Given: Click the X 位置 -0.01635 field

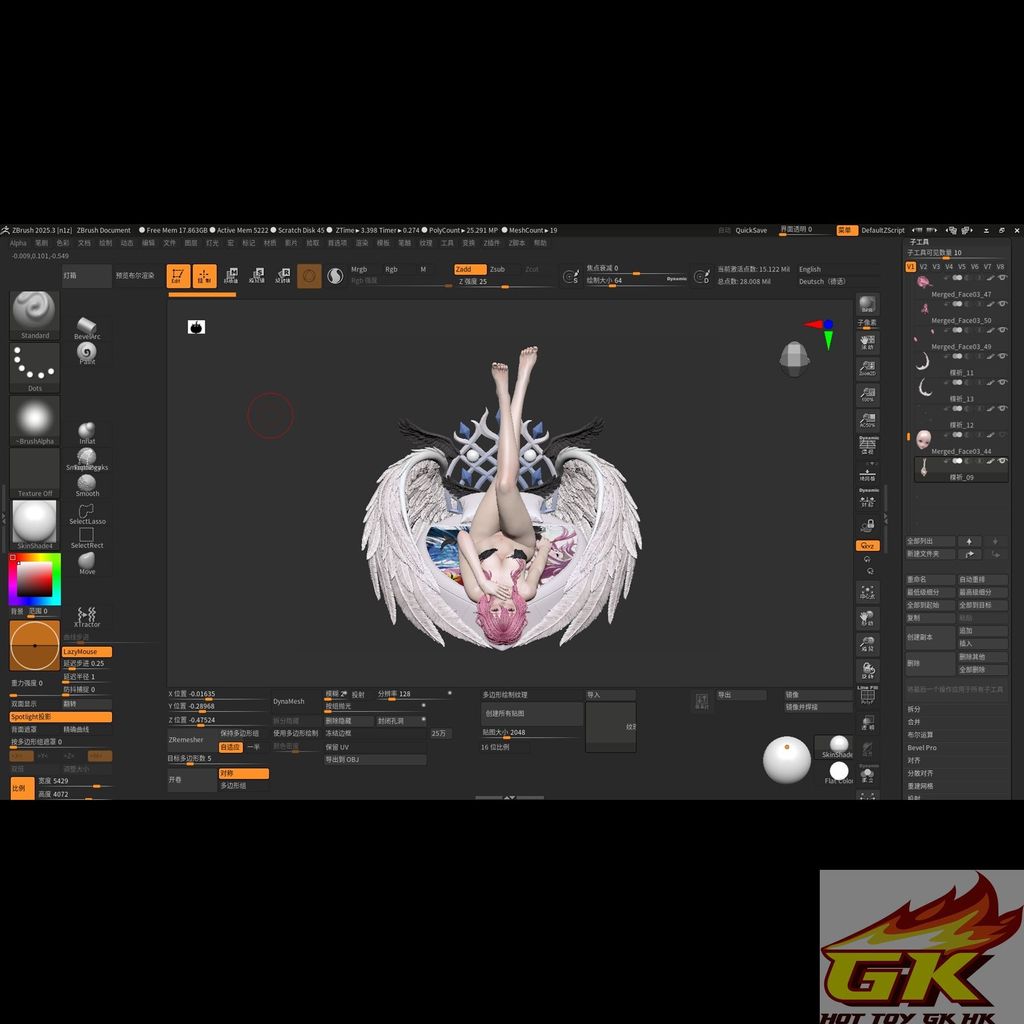Looking at the screenshot, I should point(217,694).
